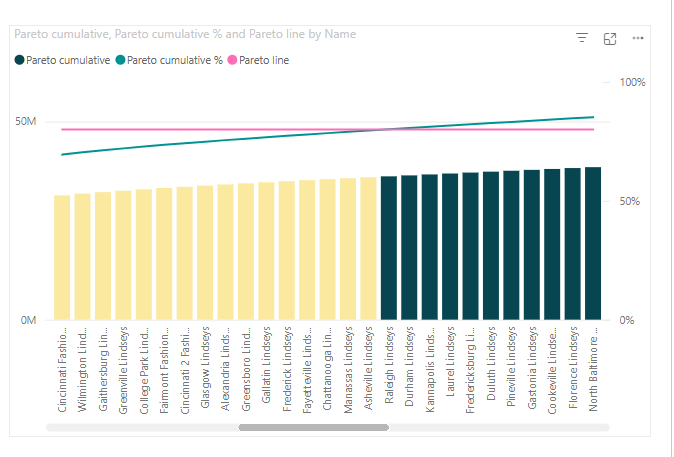Screen dimensions: 674x457
Task: Click the pink Pareto line legend dot
Action: point(232,60)
